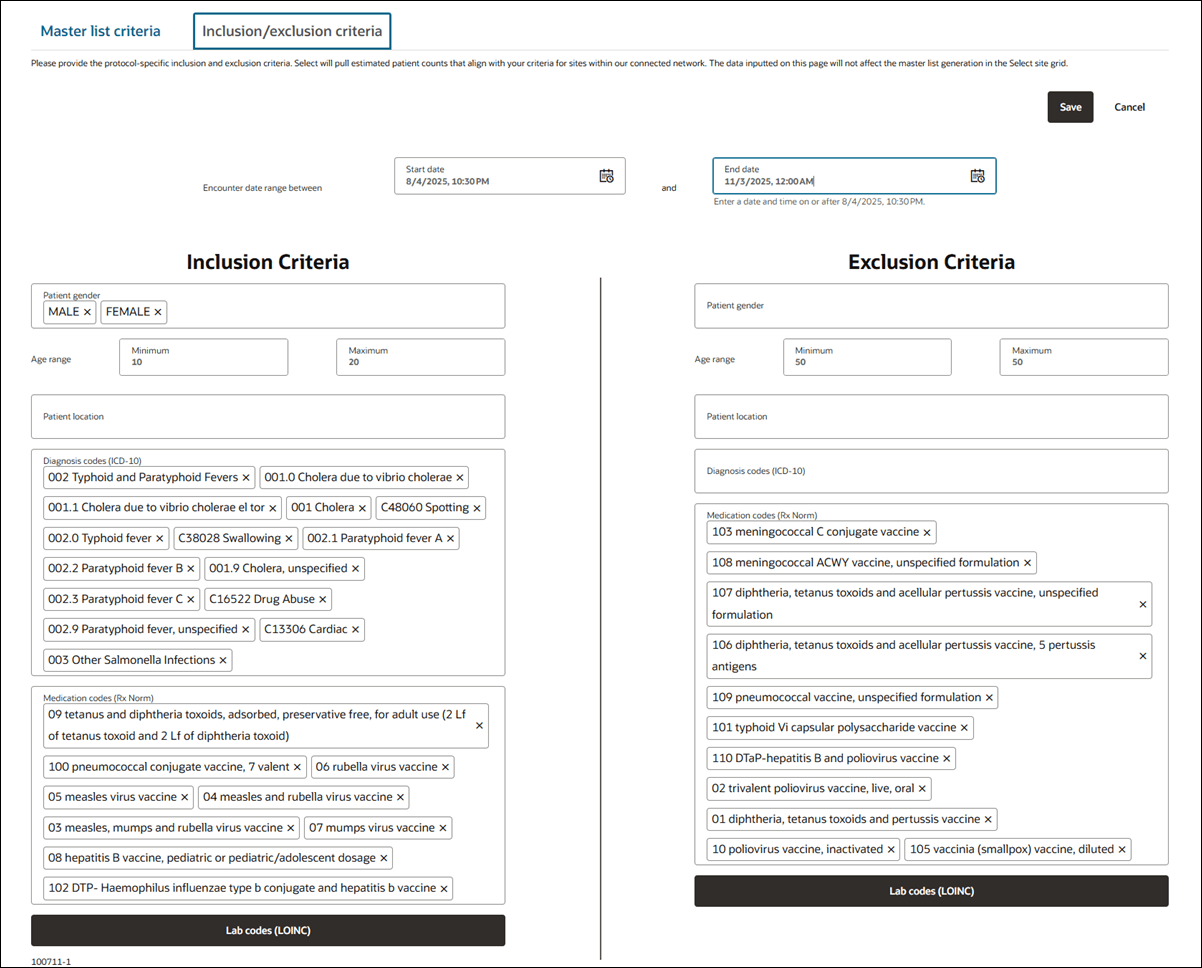Open the Start date calendar picker

[606, 175]
